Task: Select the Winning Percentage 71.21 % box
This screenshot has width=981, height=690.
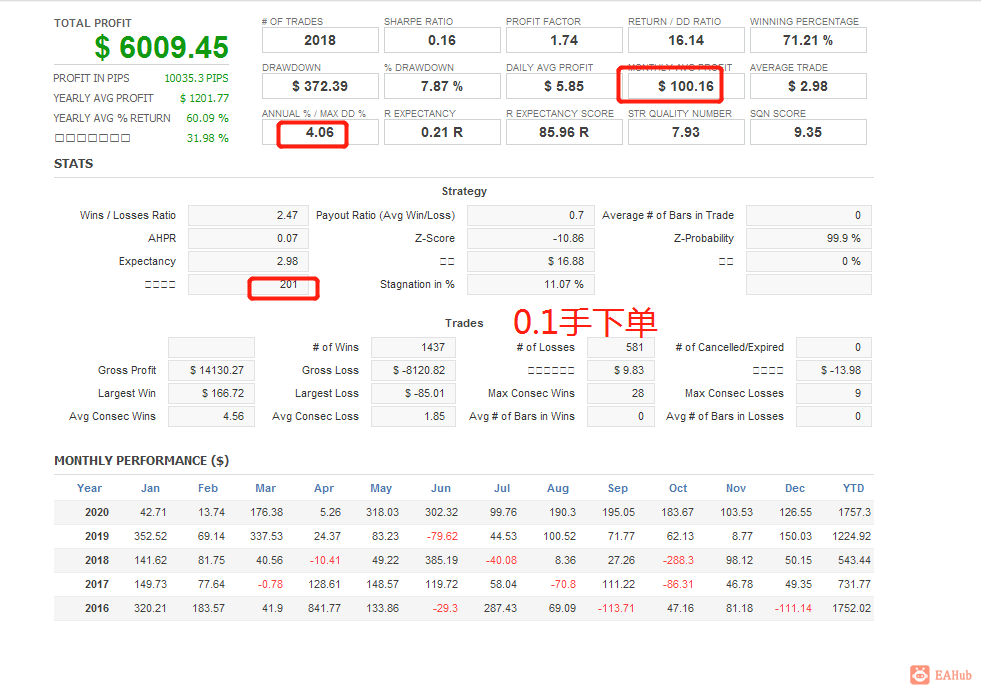Action: click(808, 41)
